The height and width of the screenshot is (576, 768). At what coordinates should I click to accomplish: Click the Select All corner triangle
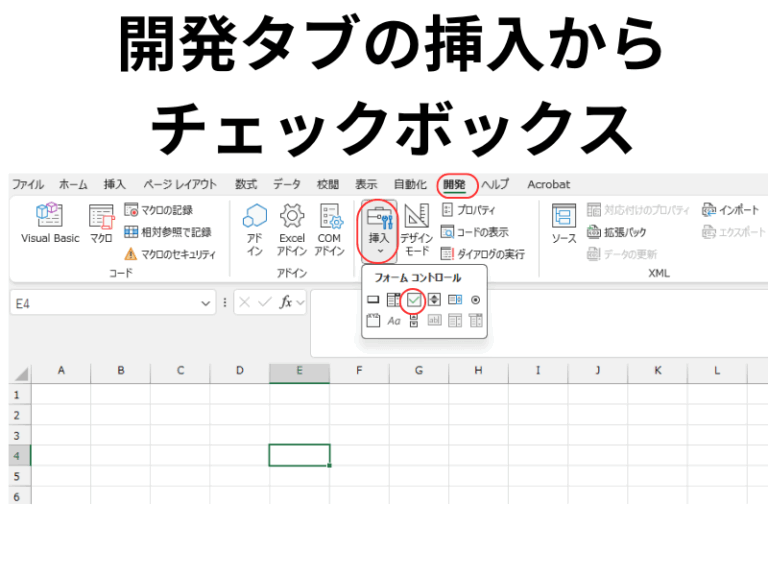(x=20, y=373)
